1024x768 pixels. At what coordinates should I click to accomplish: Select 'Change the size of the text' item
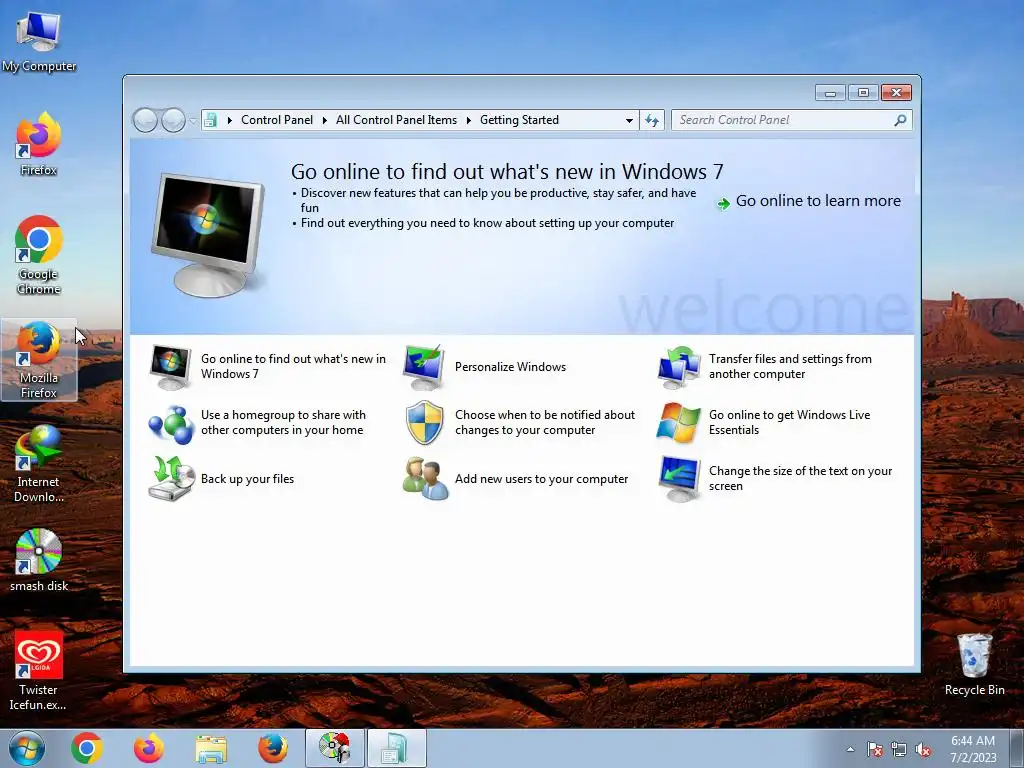[x=776, y=479]
